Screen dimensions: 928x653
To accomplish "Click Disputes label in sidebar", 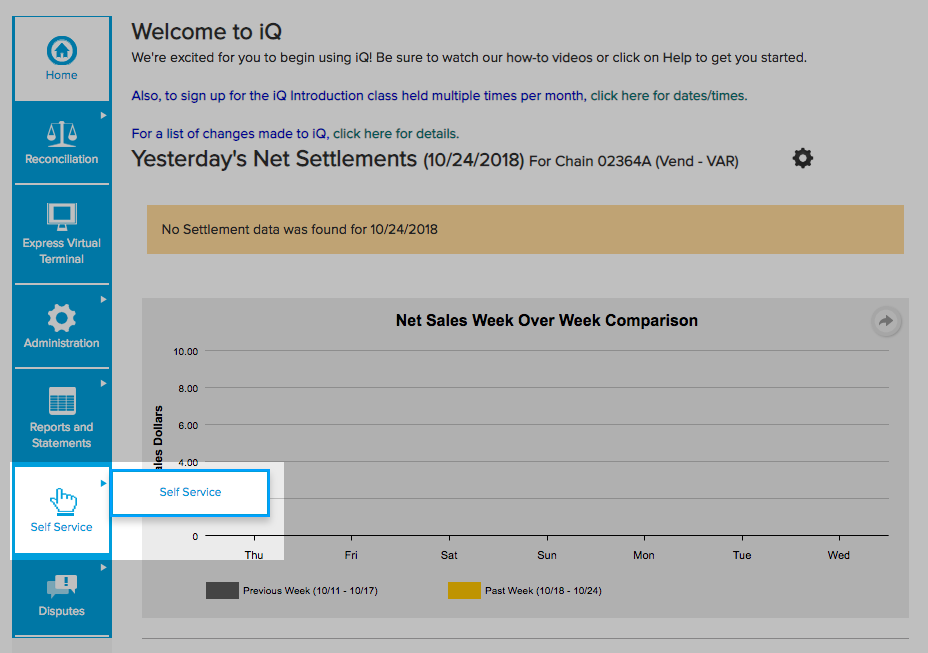I will click(x=62, y=611).
